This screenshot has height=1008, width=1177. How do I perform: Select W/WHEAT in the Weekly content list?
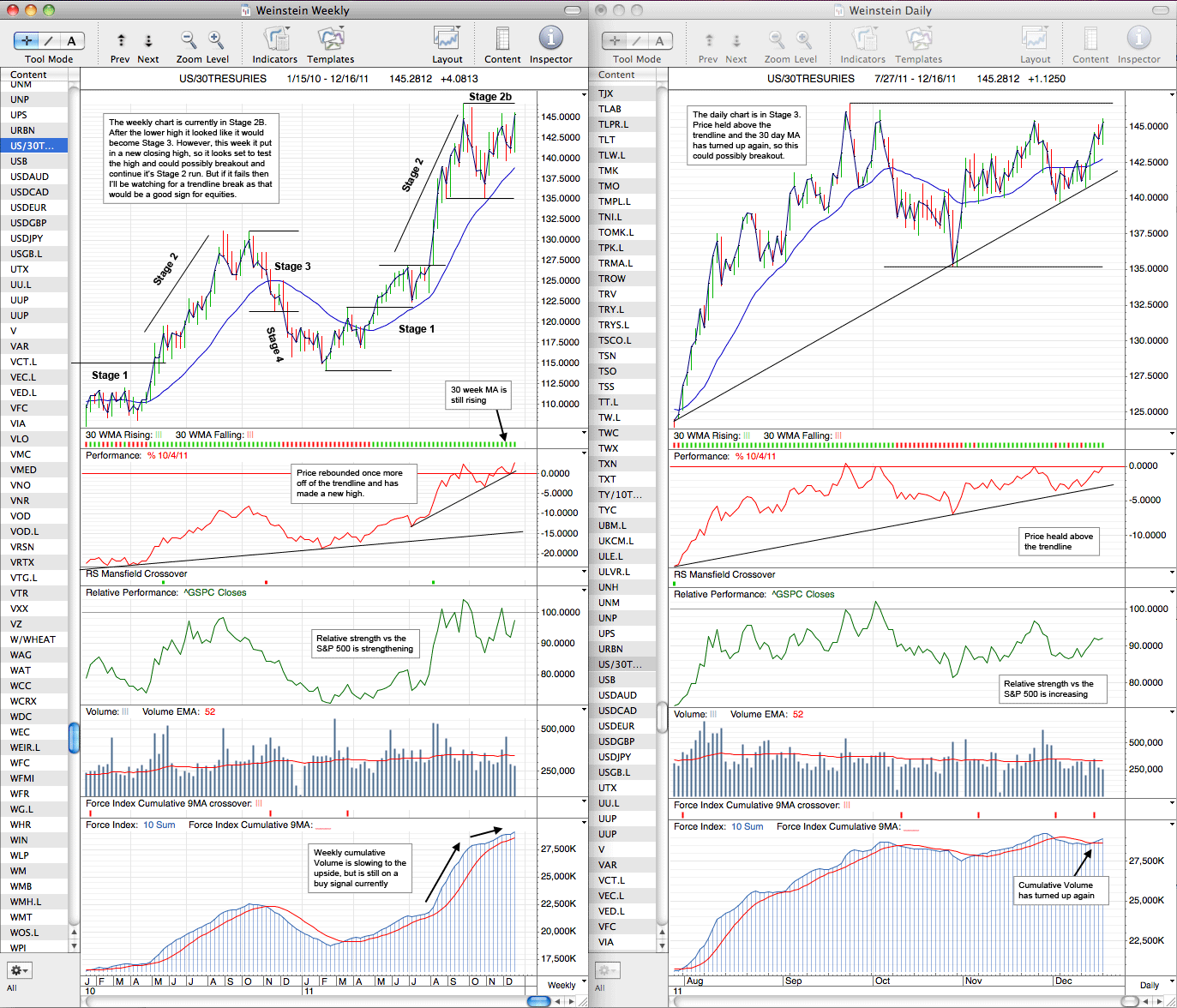point(34,639)
